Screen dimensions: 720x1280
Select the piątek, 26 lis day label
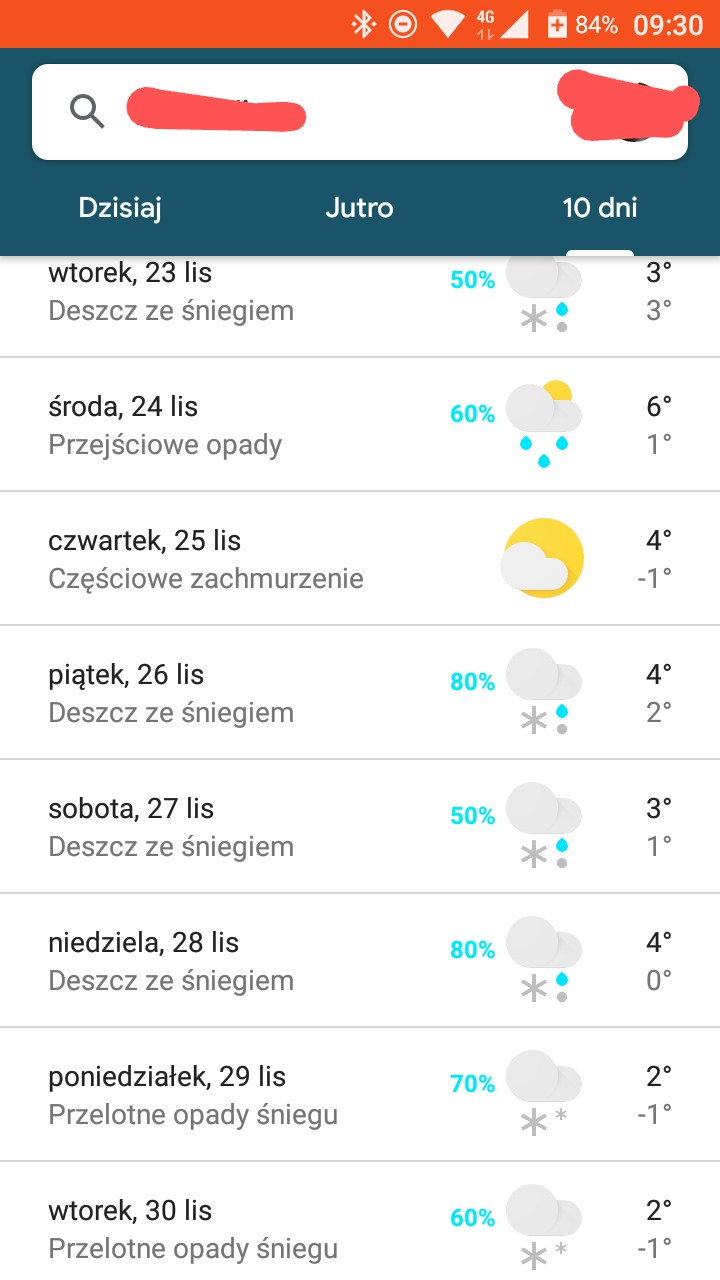126,675
